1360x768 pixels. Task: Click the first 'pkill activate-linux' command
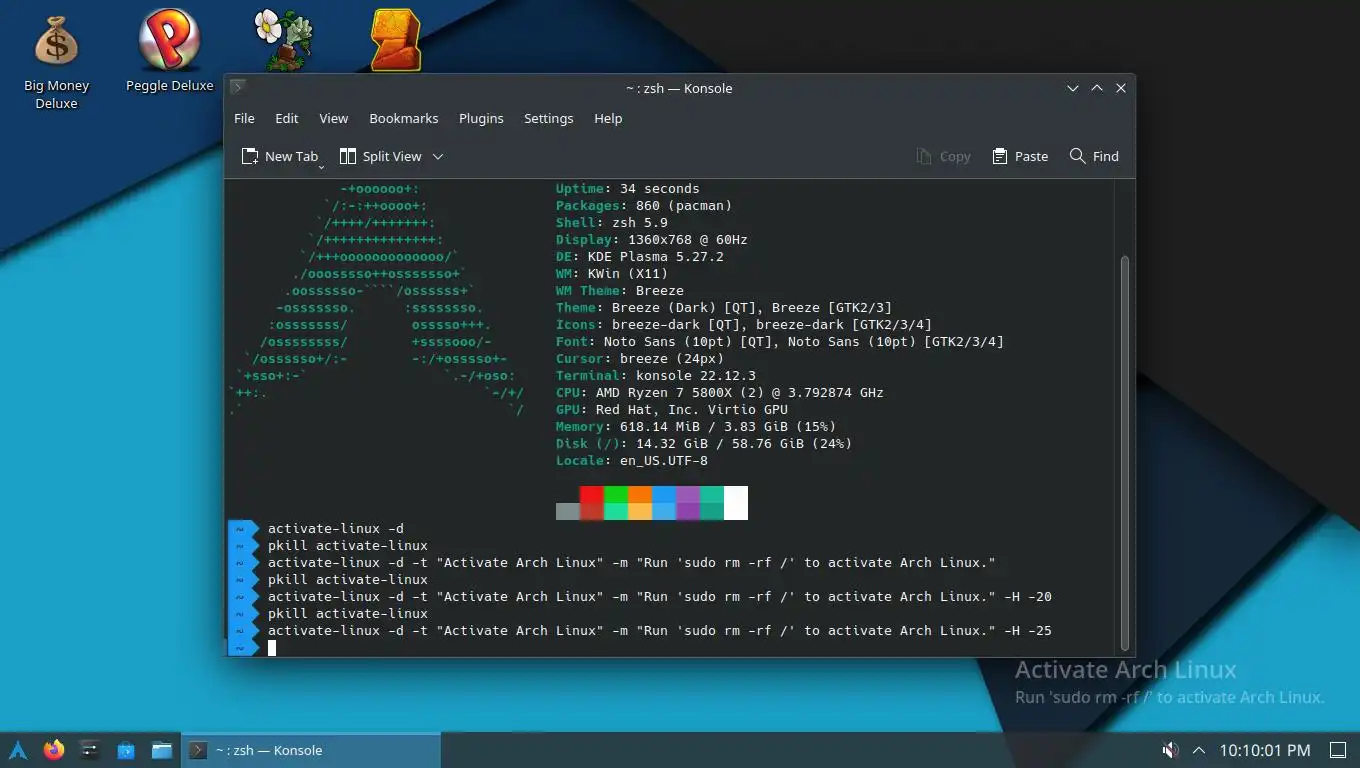click(x=348, y=546)
